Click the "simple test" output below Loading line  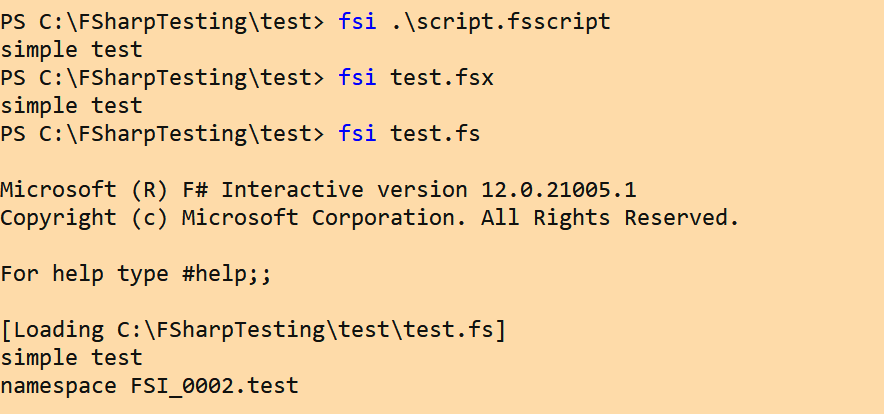[72, 357]
